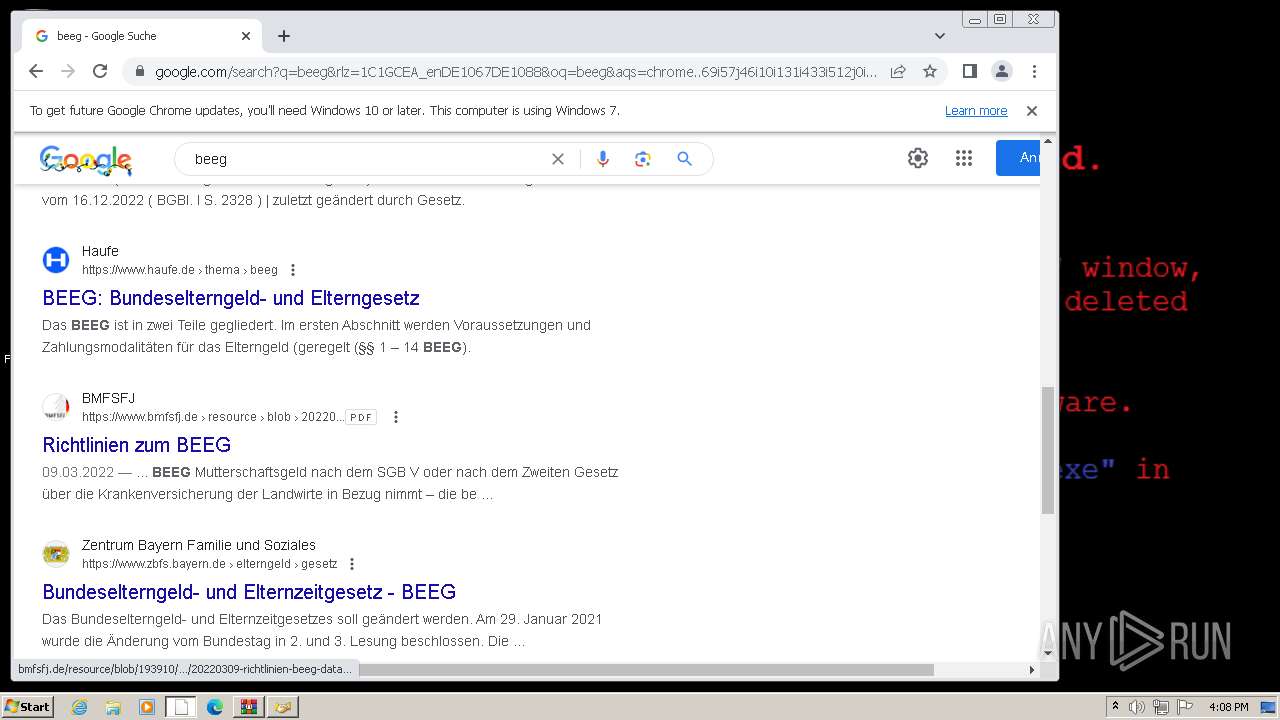Image resolution: width=1280 pixels, height=720 pixels.
Task: Open 'Richtlinien zum BEEG' result
Action: click(137, 445)
